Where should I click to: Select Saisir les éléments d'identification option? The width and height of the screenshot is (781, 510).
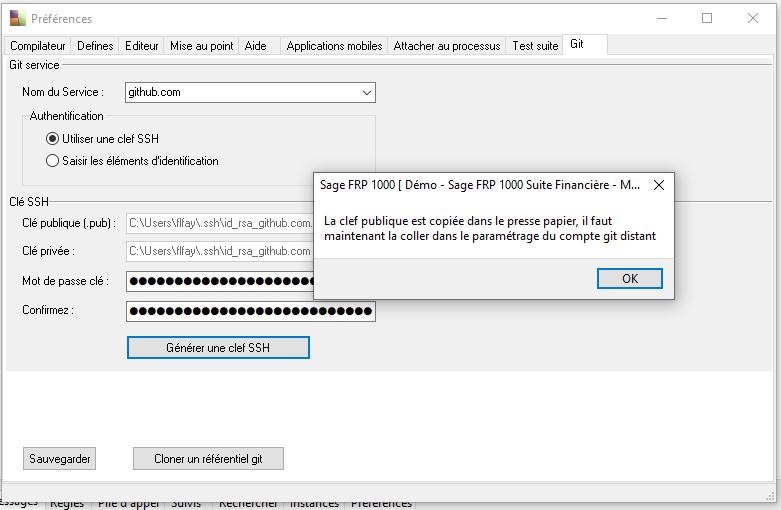point(132,161)
